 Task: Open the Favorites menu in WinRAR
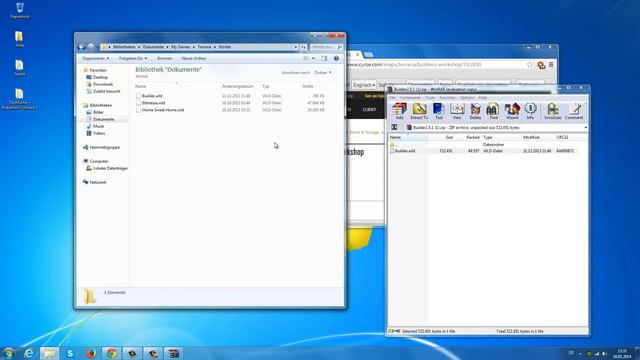pos(447,98)
